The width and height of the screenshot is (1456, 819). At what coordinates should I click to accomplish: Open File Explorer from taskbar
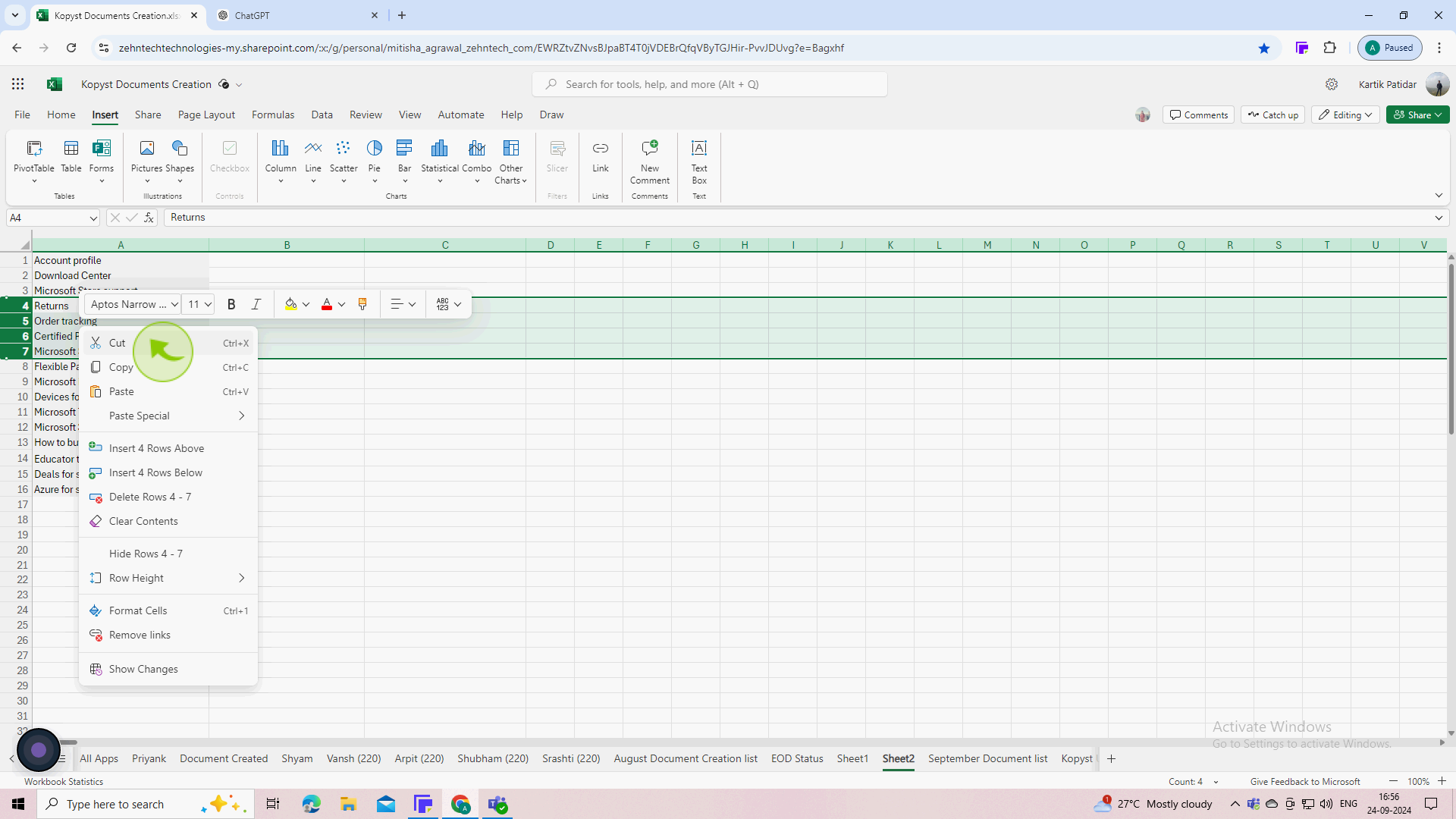pos(348,804)
